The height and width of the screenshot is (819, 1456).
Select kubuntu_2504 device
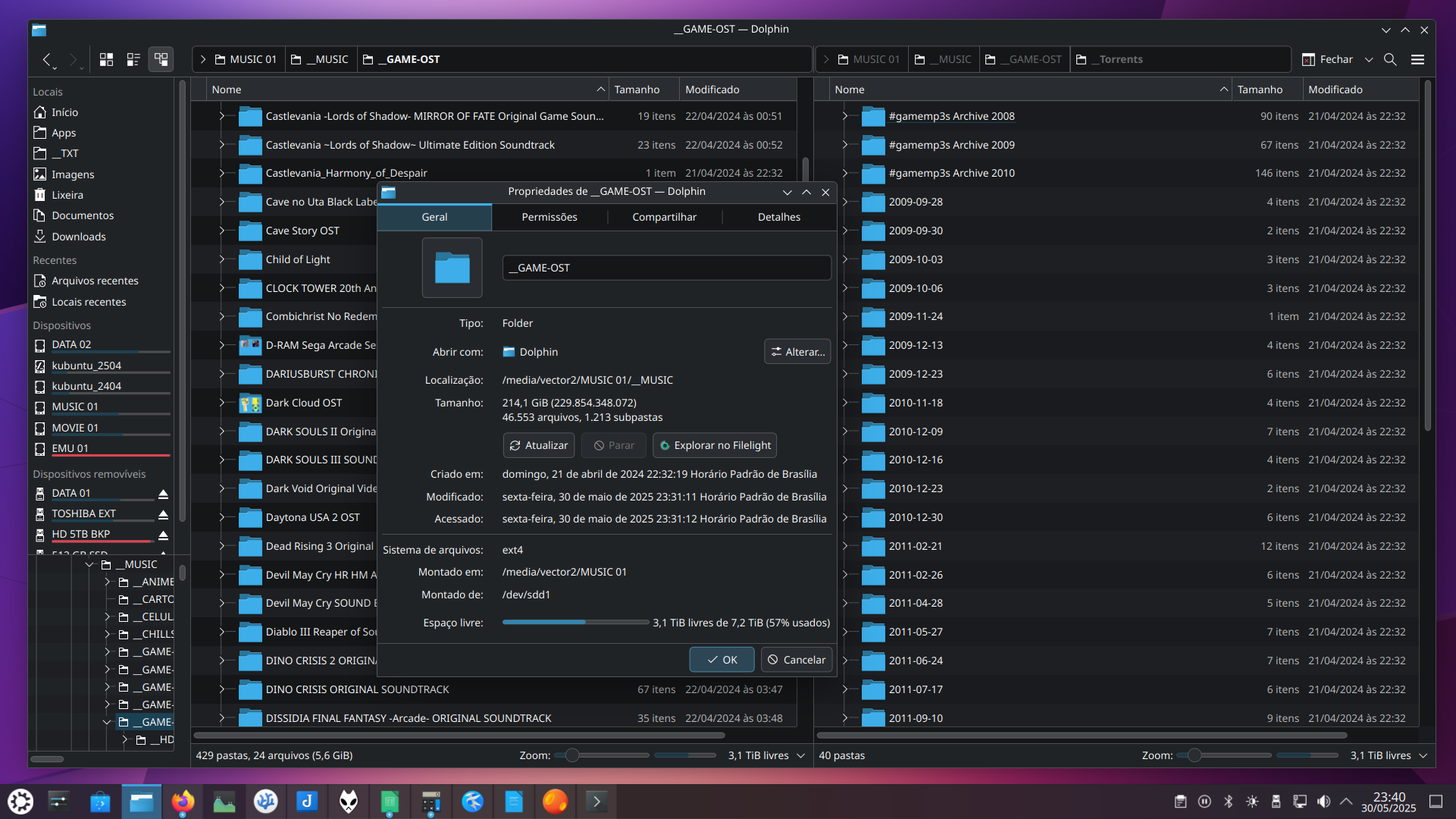click(86, 366)
